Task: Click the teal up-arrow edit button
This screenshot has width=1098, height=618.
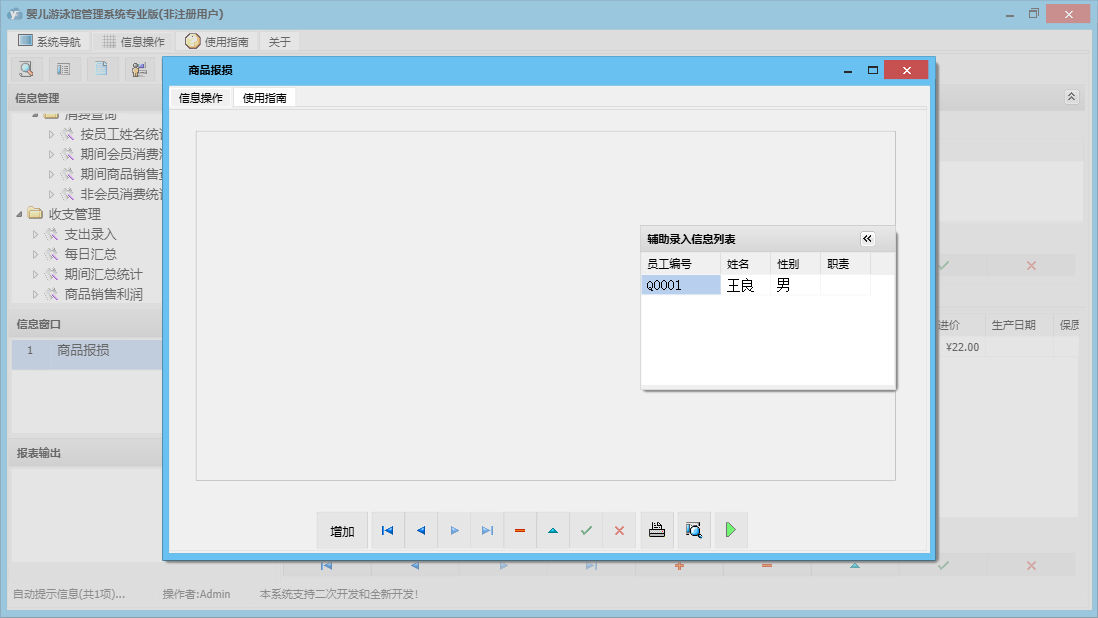Action: tap(553, 531)
